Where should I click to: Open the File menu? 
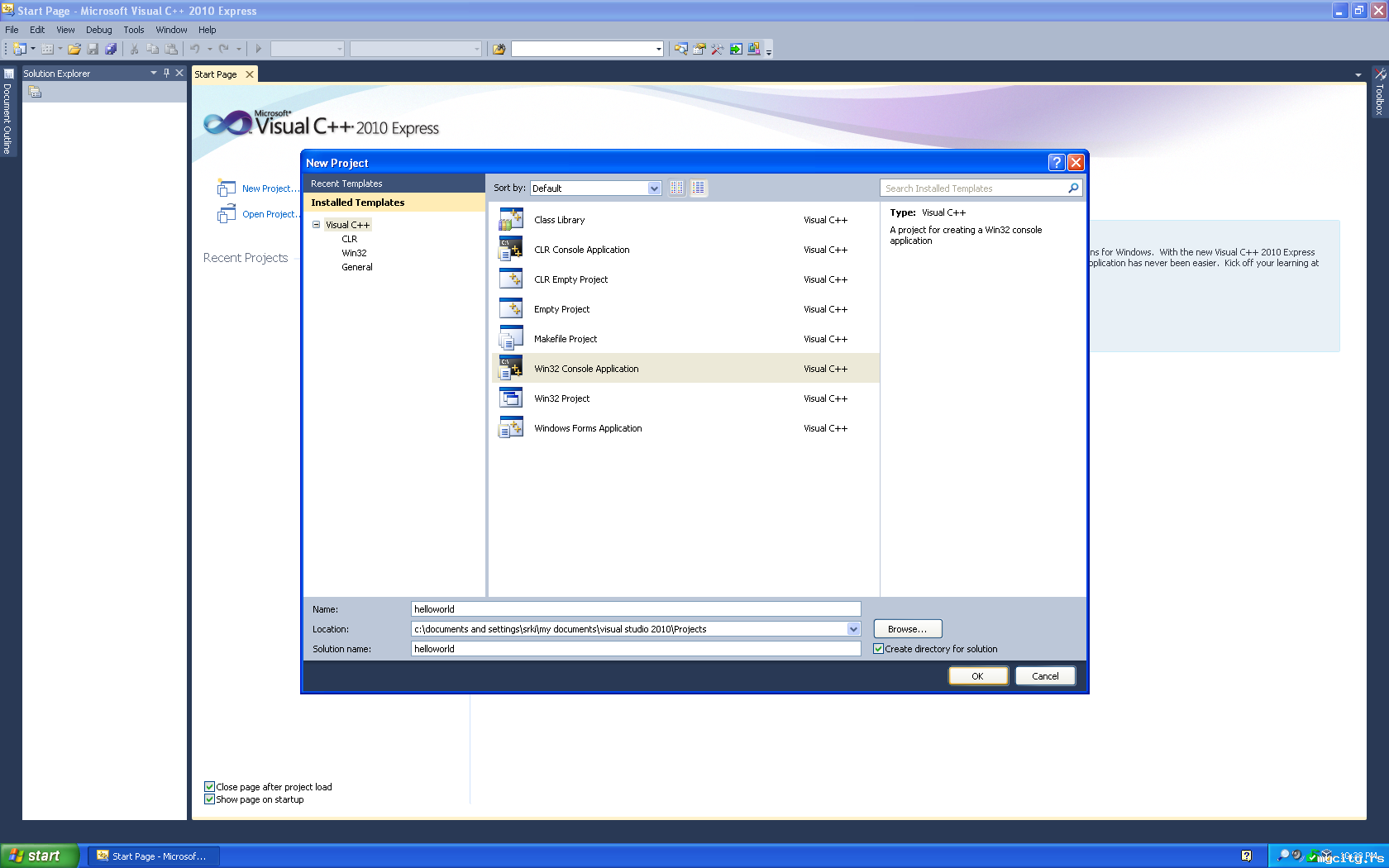[12, 30]
